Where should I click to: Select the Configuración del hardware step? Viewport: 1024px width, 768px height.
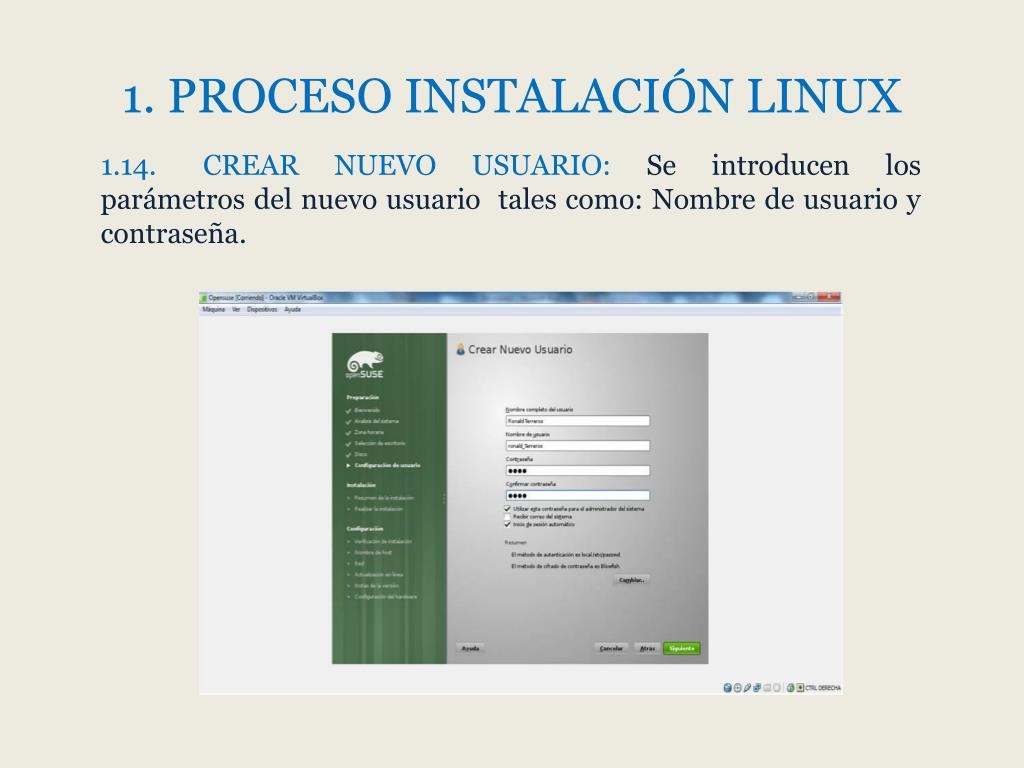(386, 597)
